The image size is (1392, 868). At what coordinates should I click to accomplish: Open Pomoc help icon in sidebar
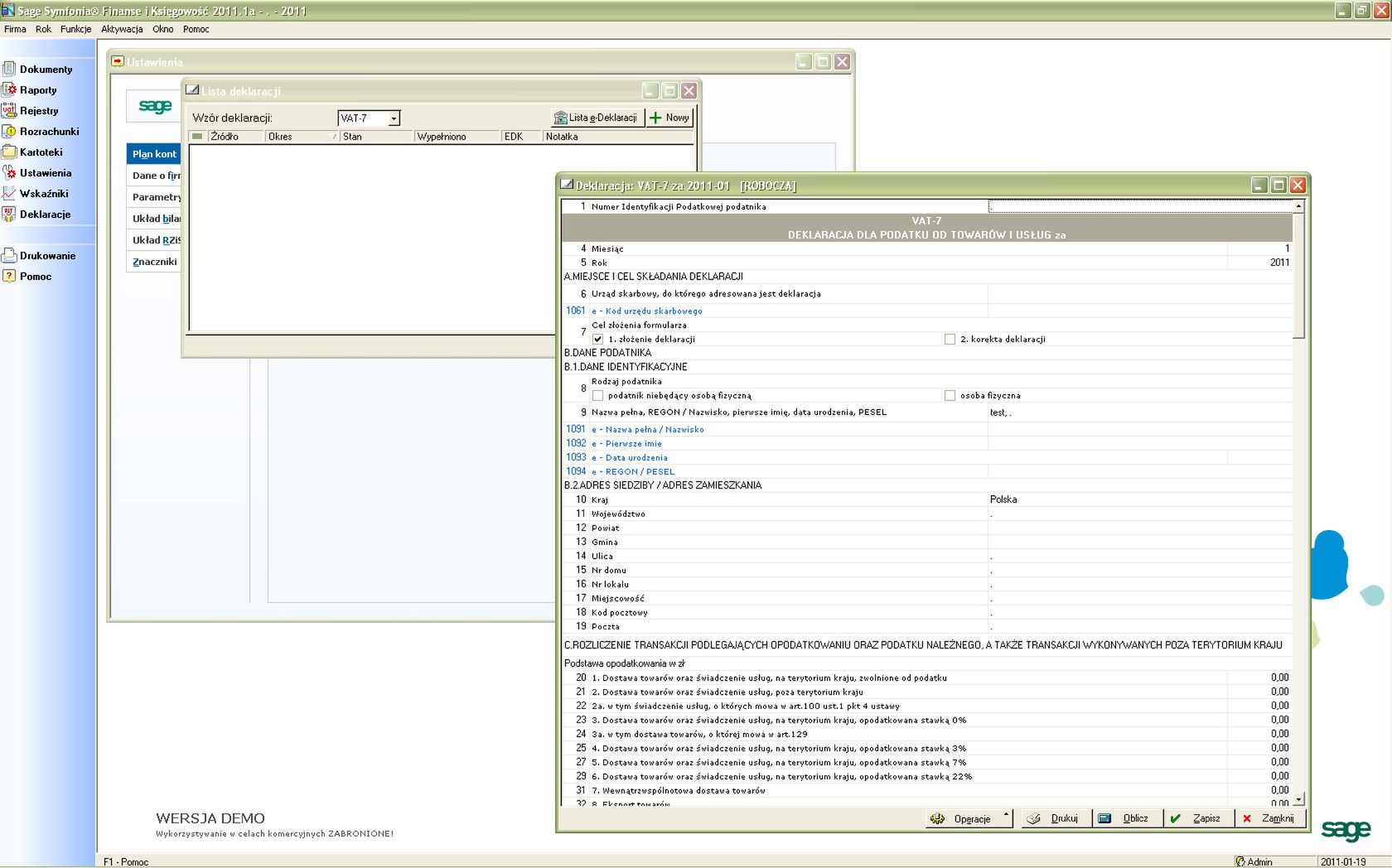[9, 276]
